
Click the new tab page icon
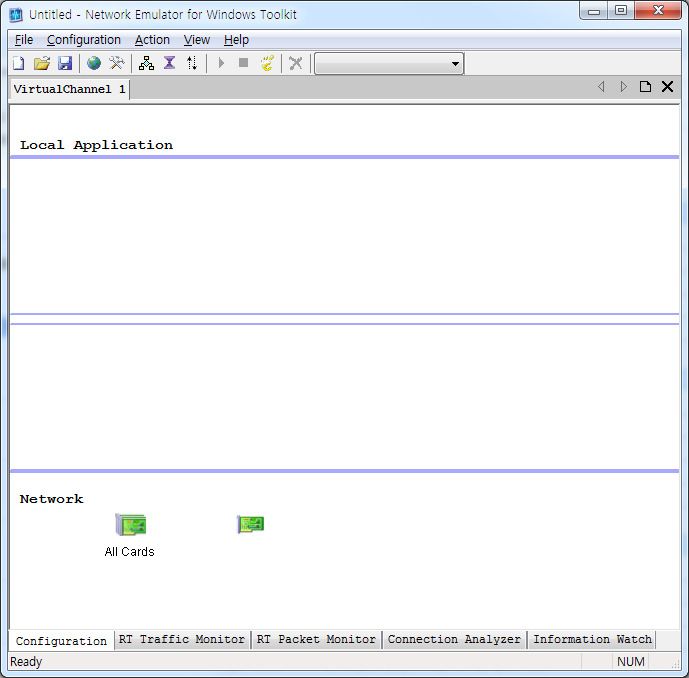645,87
